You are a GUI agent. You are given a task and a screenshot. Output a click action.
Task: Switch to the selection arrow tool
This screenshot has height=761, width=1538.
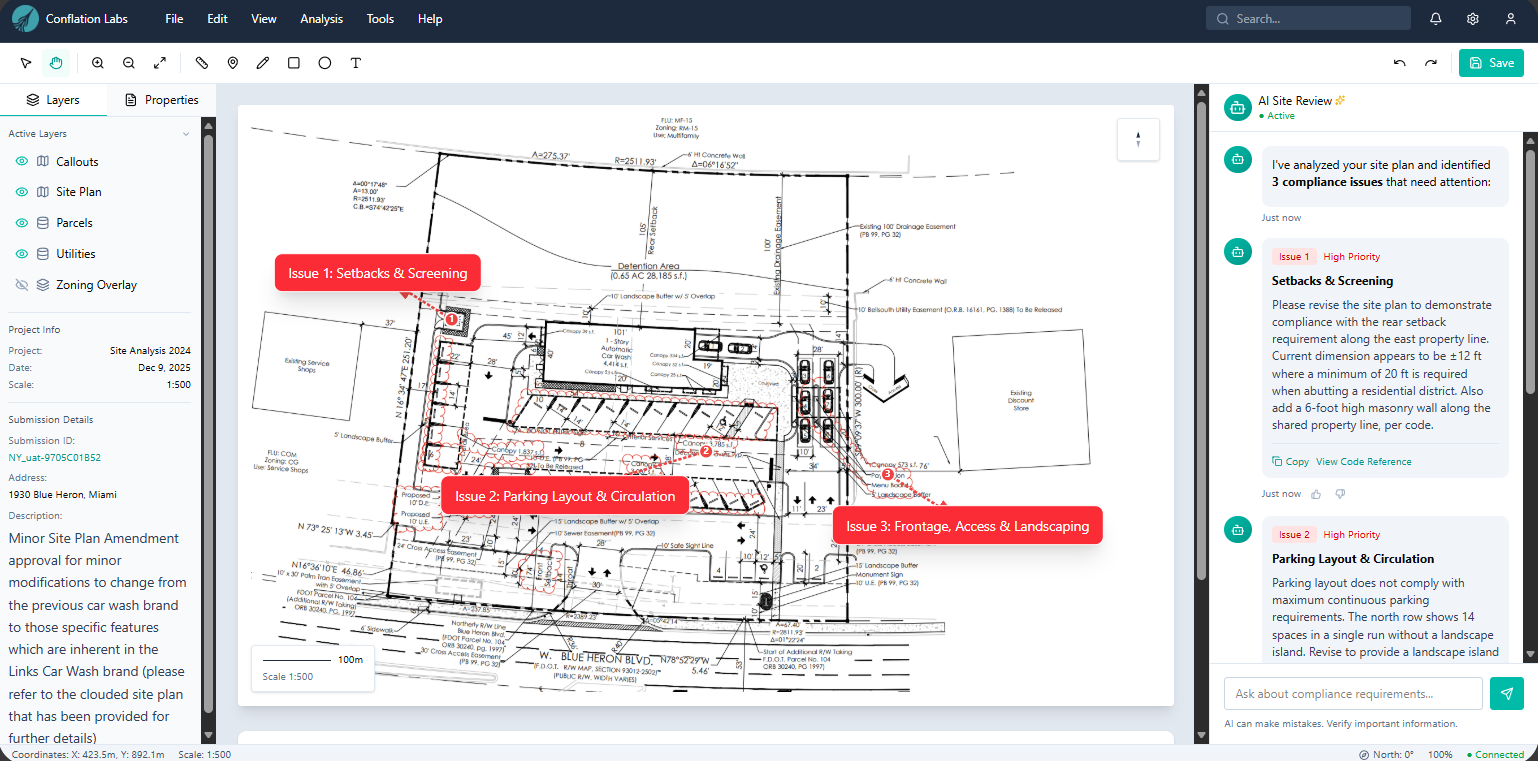click(25, 62)
